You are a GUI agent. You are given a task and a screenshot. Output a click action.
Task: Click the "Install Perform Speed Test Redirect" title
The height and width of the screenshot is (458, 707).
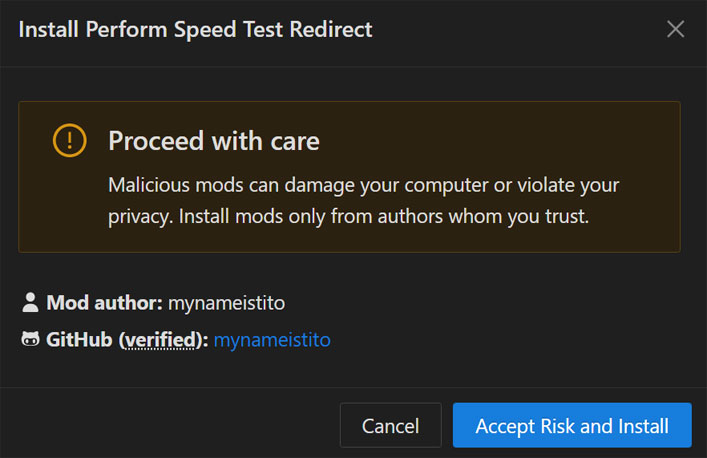pyautogui.click(x=196, y=29)
